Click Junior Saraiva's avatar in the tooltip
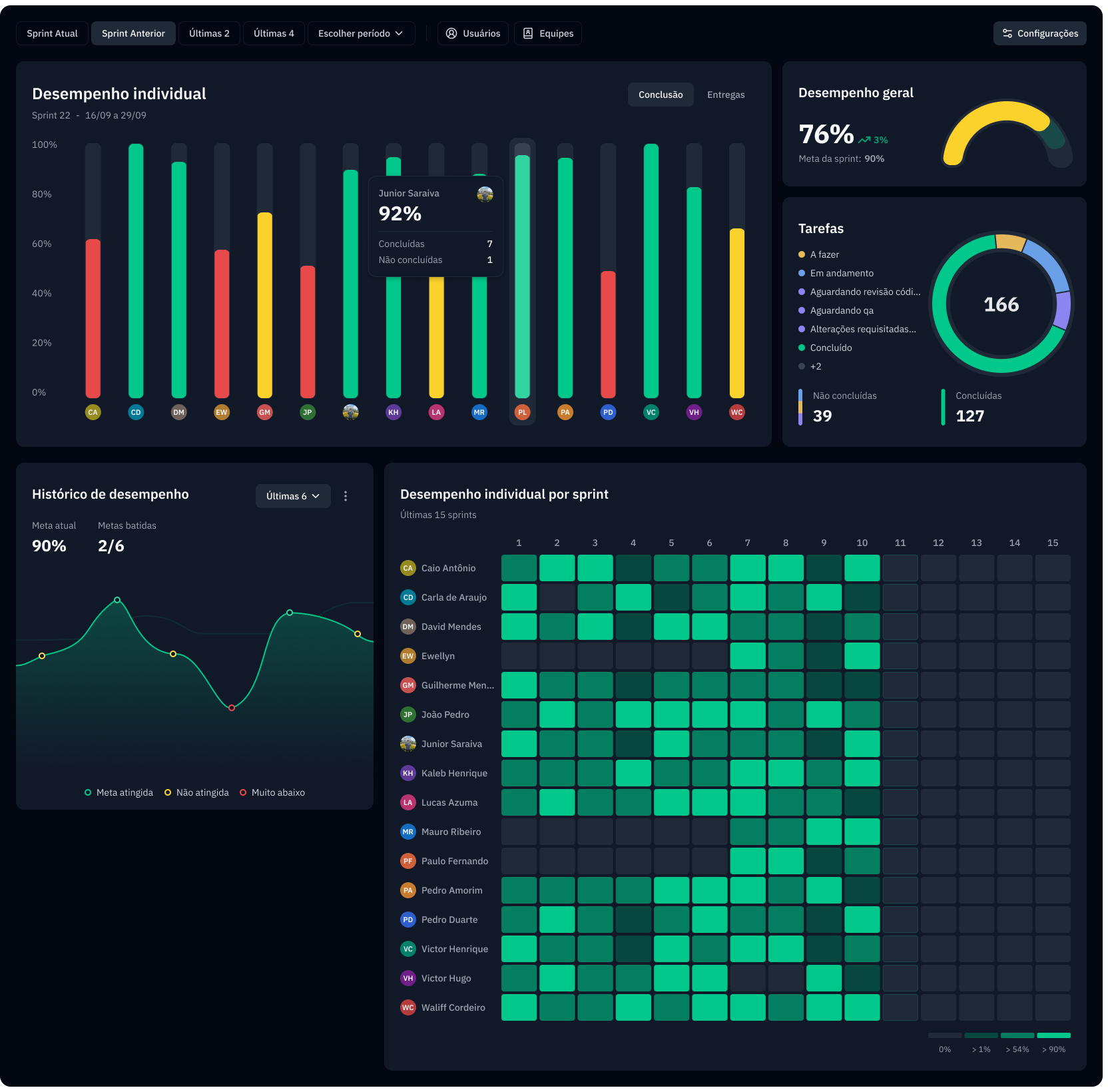Screen dimensions: 1108x1092 coord(485,195)
